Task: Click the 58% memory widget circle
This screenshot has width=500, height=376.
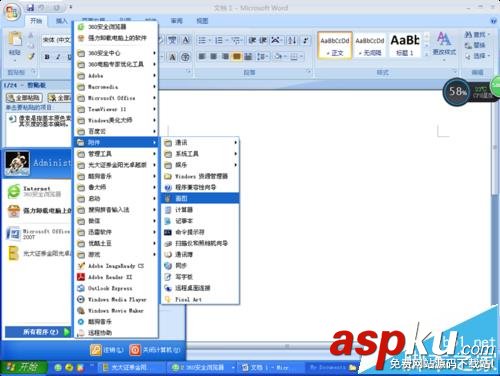Action: coord(456,91)
